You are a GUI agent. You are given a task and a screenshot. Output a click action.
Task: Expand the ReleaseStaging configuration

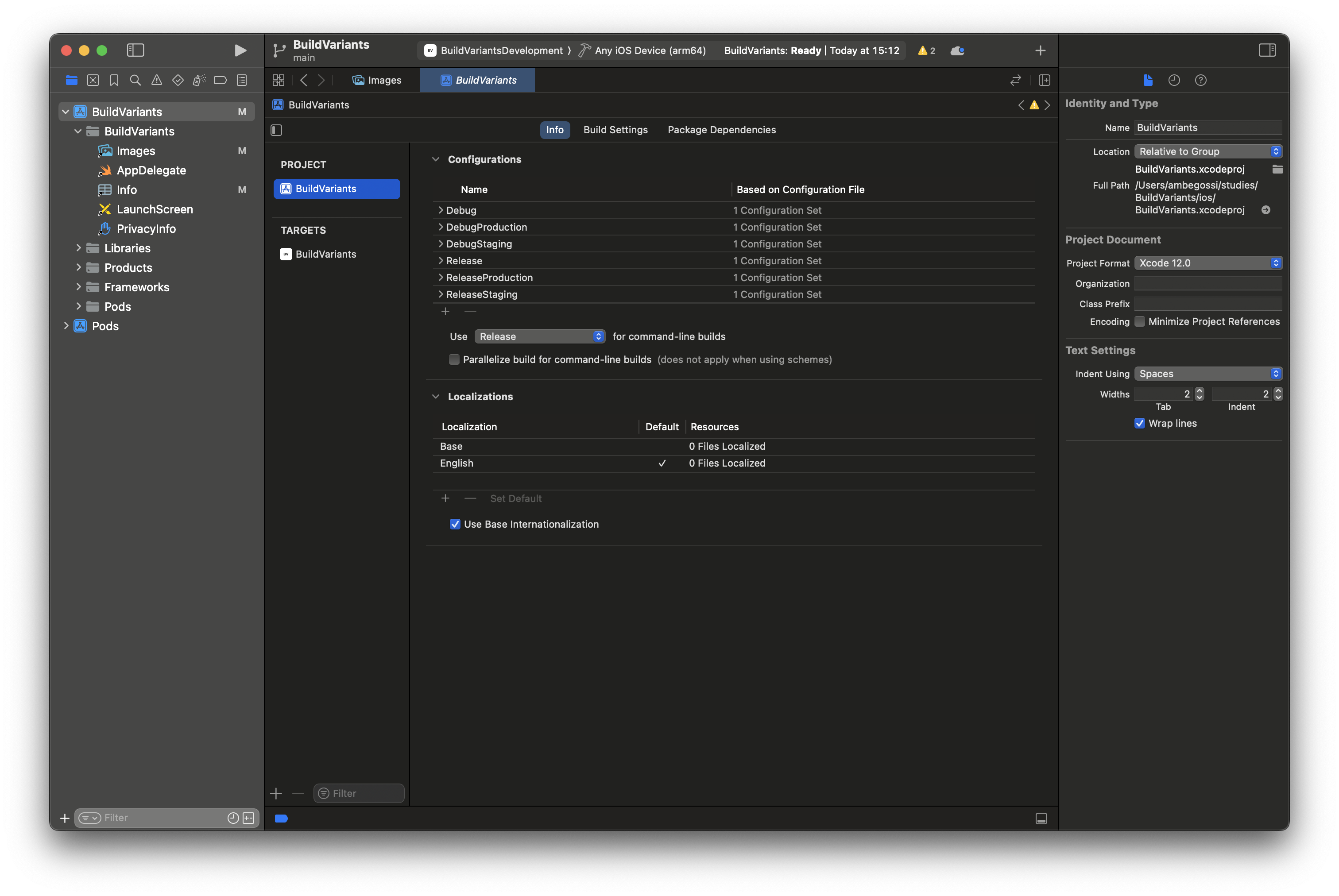click(441, 294)
